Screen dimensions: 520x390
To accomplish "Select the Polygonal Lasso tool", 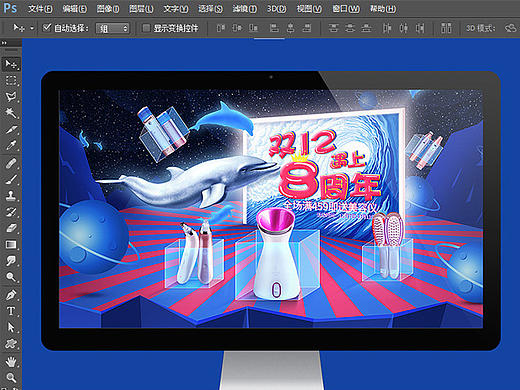I will coord(11,97).
